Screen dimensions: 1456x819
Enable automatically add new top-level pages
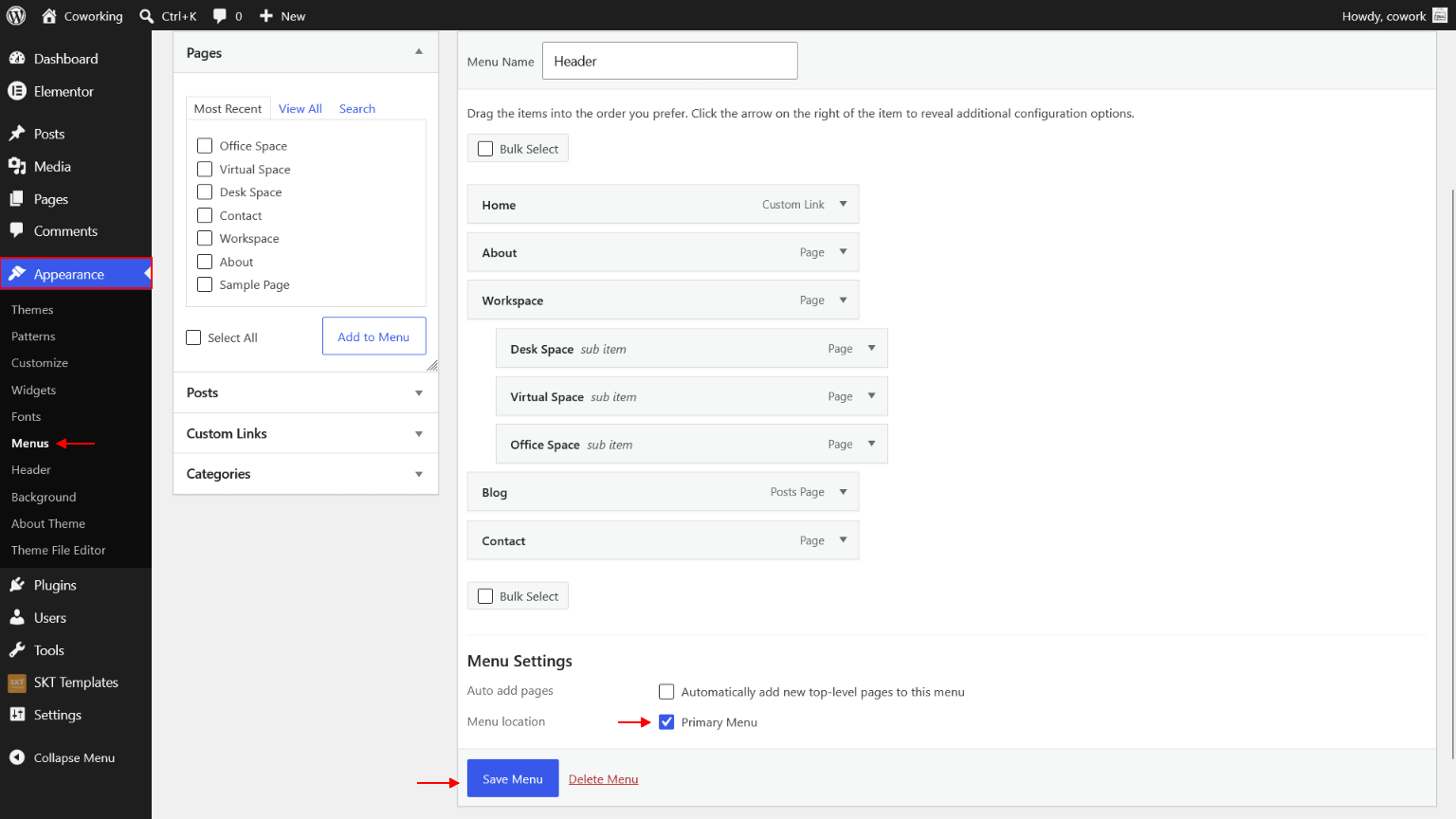tap(666, 692)
